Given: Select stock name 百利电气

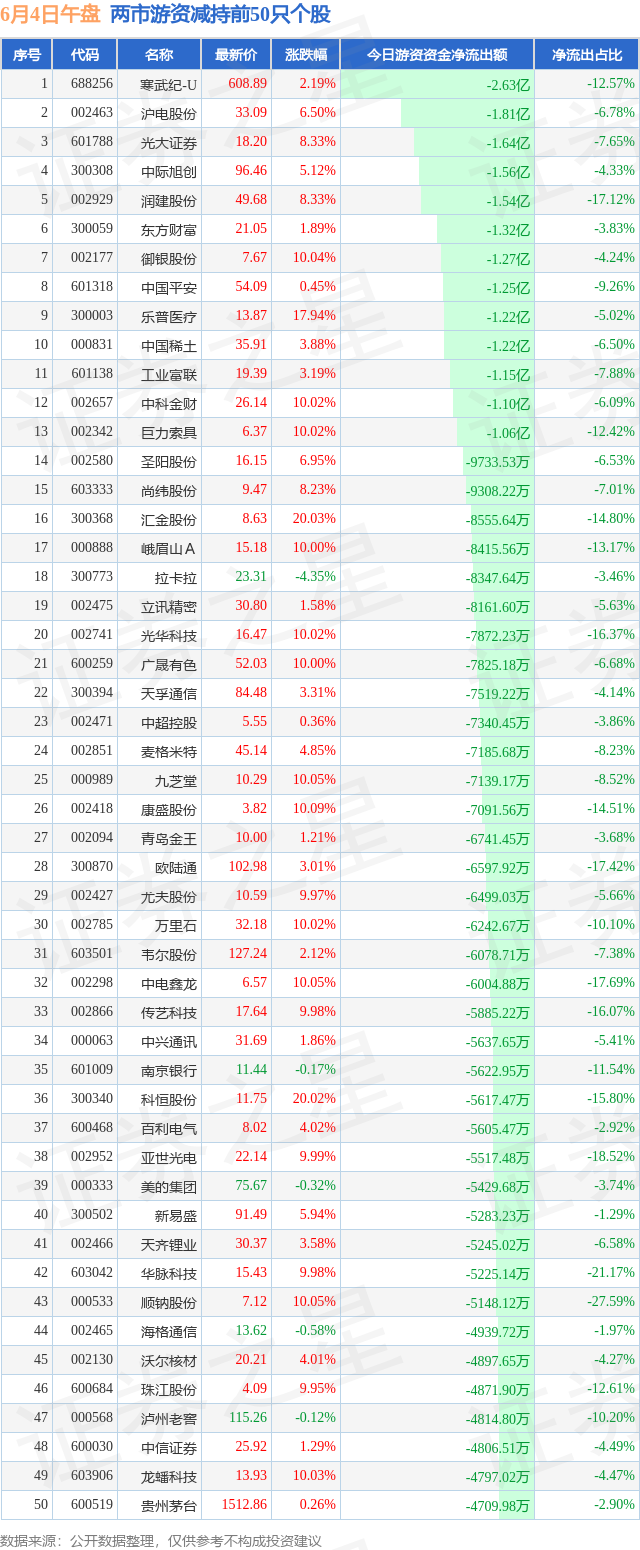Looking at the screenshot, I should 169,1128.
